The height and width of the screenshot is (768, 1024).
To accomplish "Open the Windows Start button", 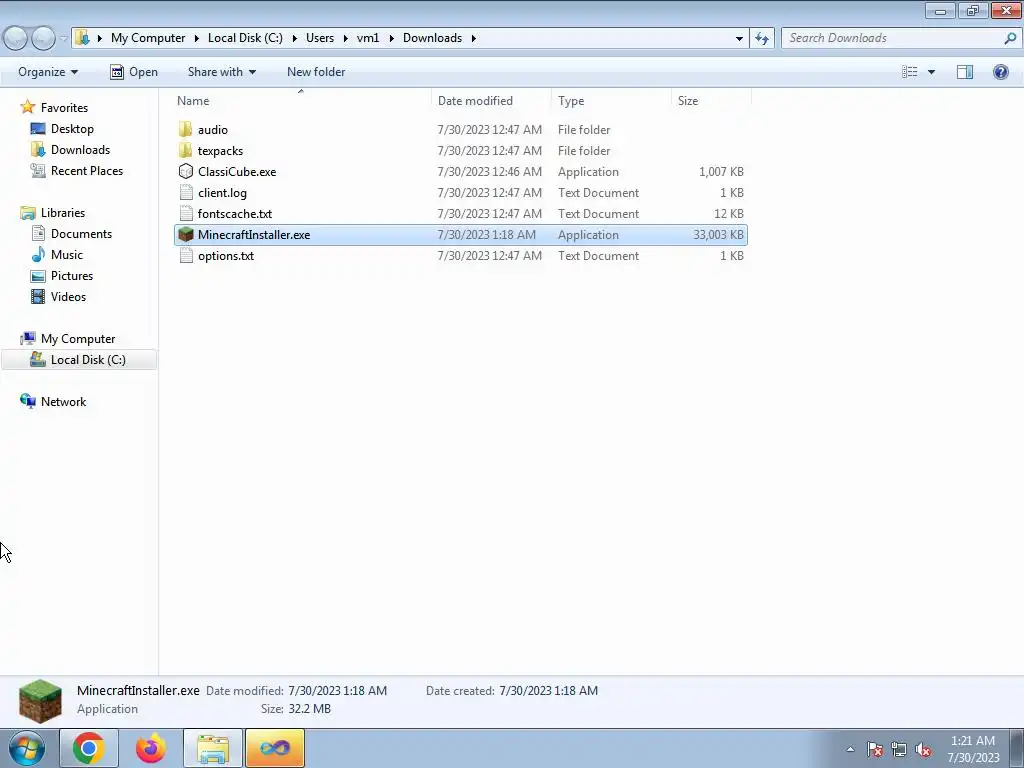I will click(x=27, y=748).
